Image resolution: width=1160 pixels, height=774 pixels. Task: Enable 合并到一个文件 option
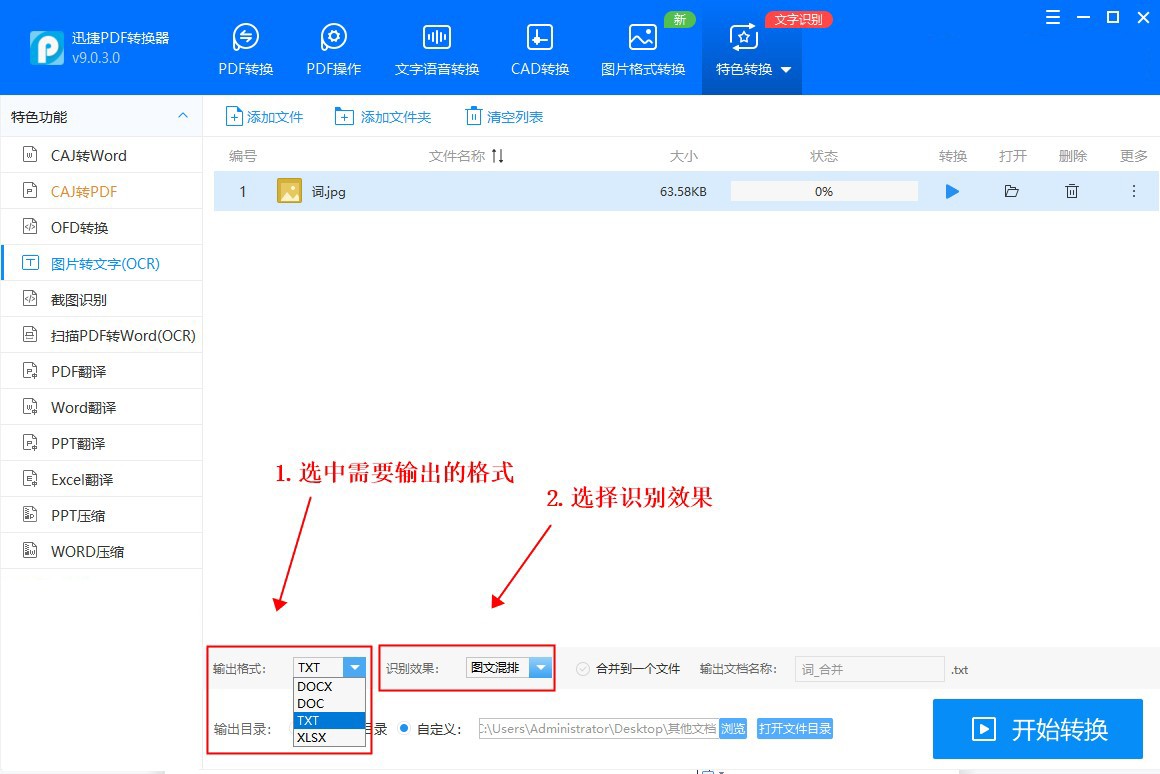pyautogui.click(x=582, y=669)
